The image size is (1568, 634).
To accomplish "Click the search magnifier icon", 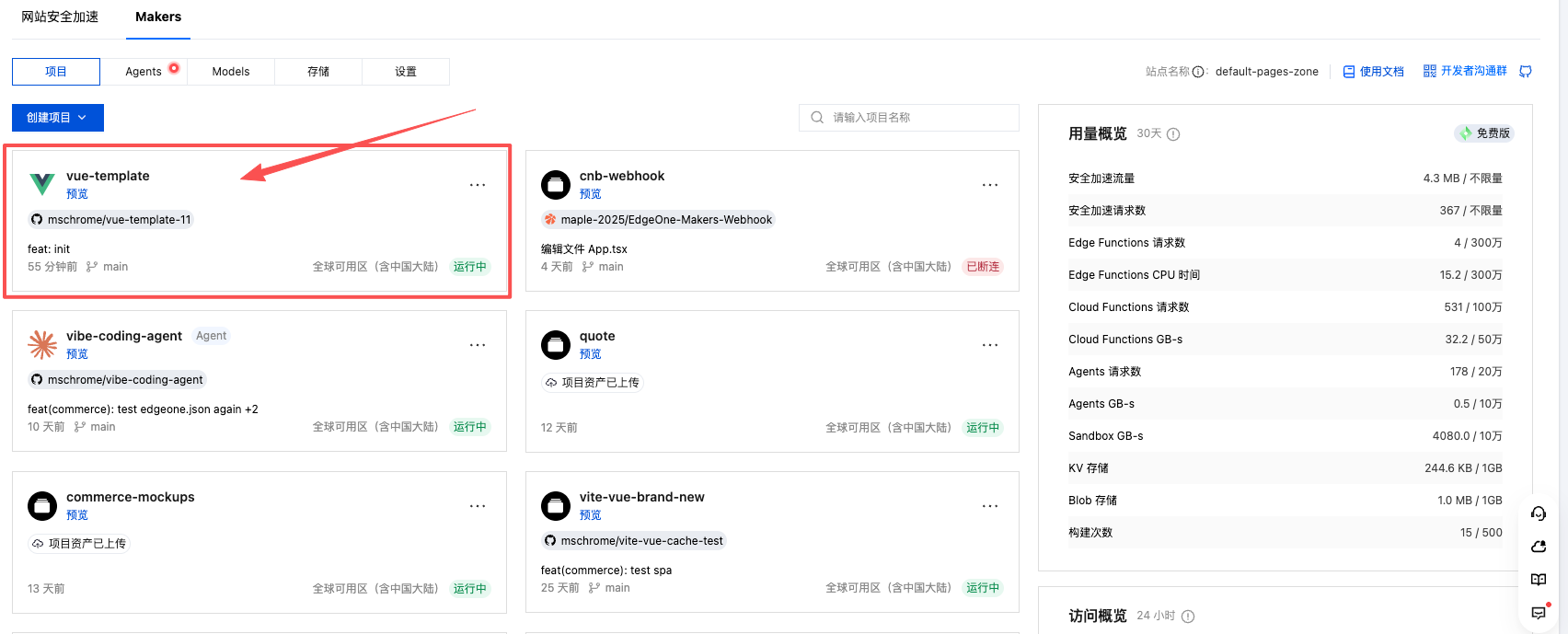I will click(817, 118).
